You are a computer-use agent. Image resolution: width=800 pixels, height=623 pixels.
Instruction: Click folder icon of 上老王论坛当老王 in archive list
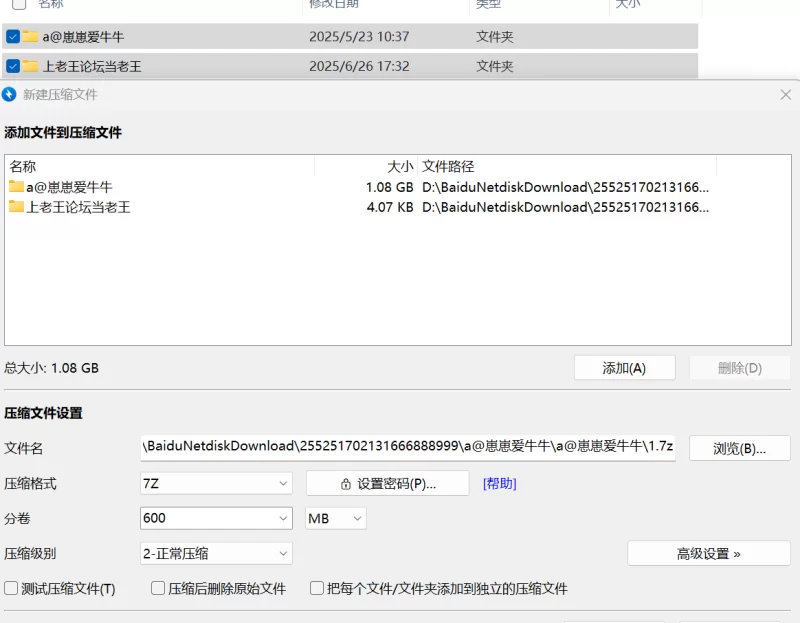(16, 207)
